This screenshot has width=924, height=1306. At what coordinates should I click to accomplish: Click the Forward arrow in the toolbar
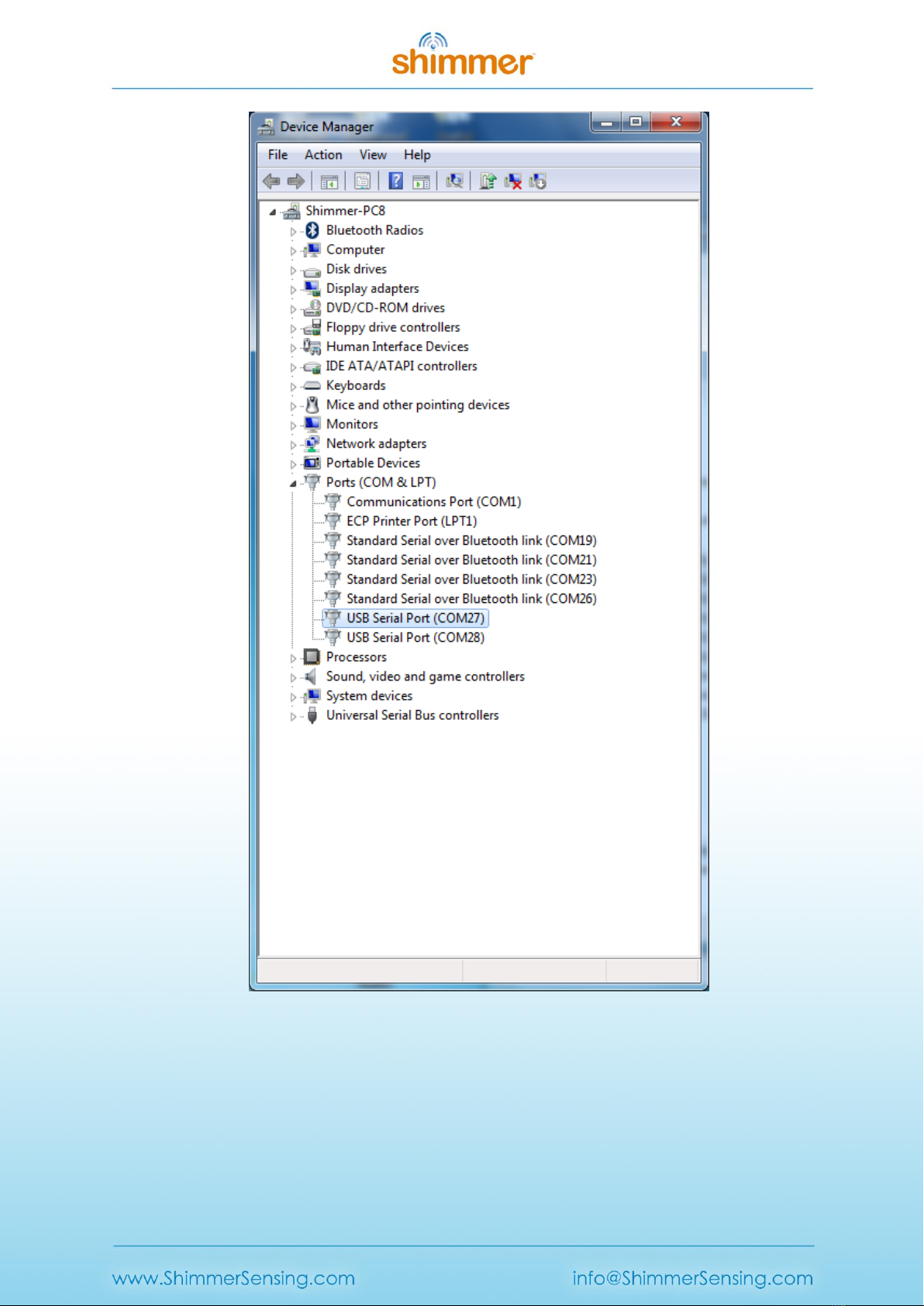295,181
